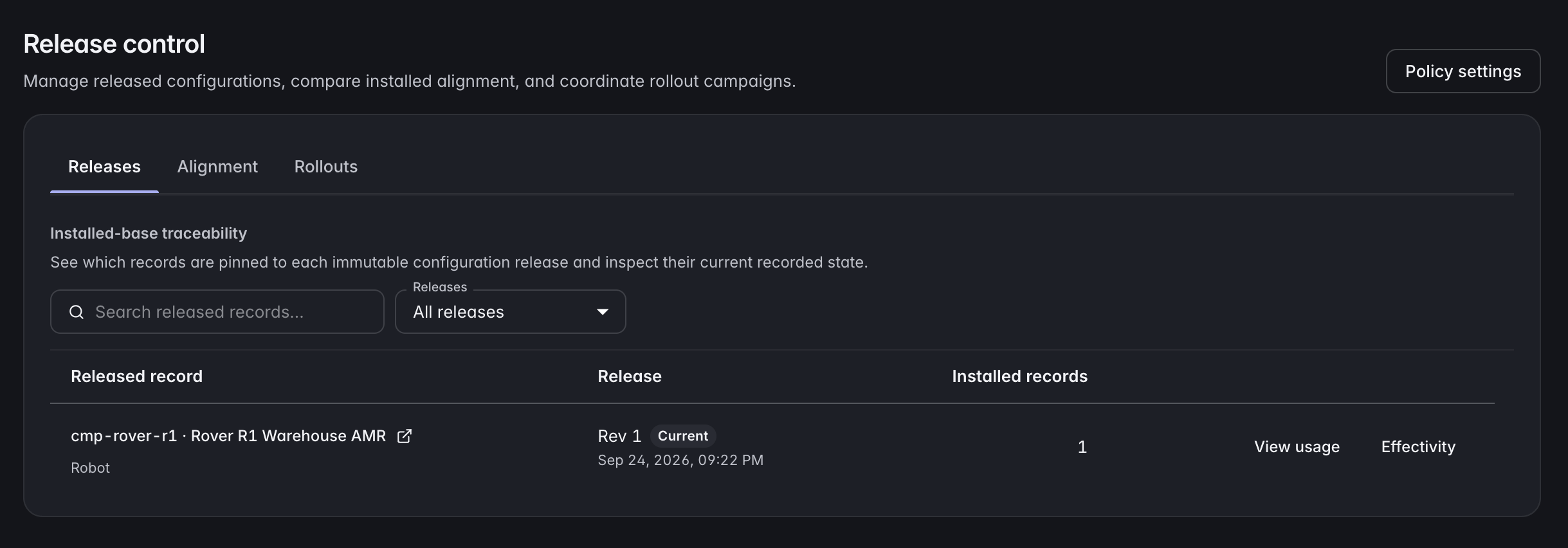The height and width of the screenshot is (548, 1568).
Task: Switch to the Rollouts tab
Action: 326,167
